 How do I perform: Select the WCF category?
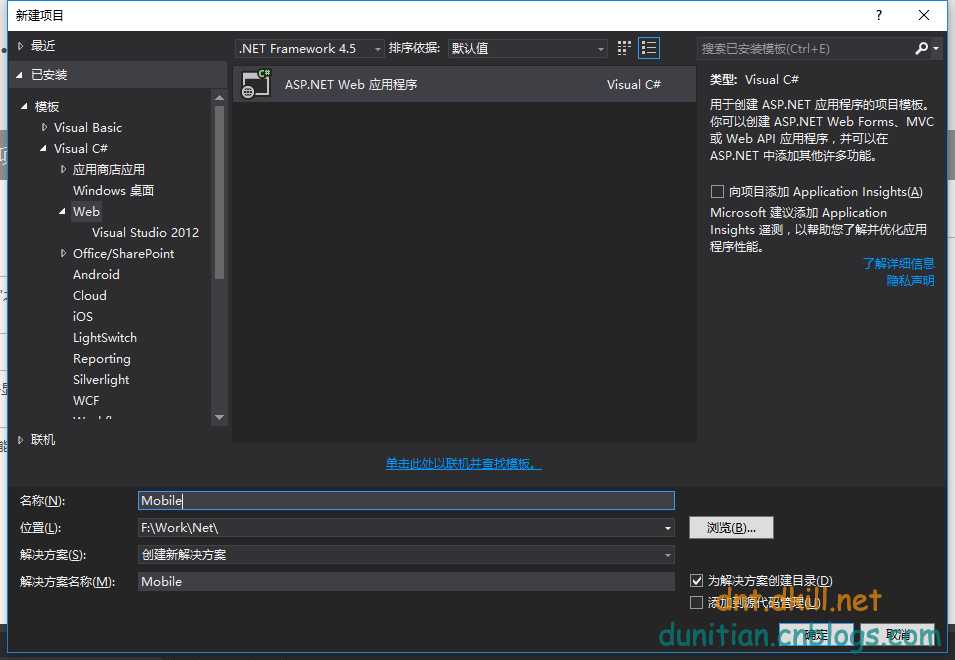point(86,401)
